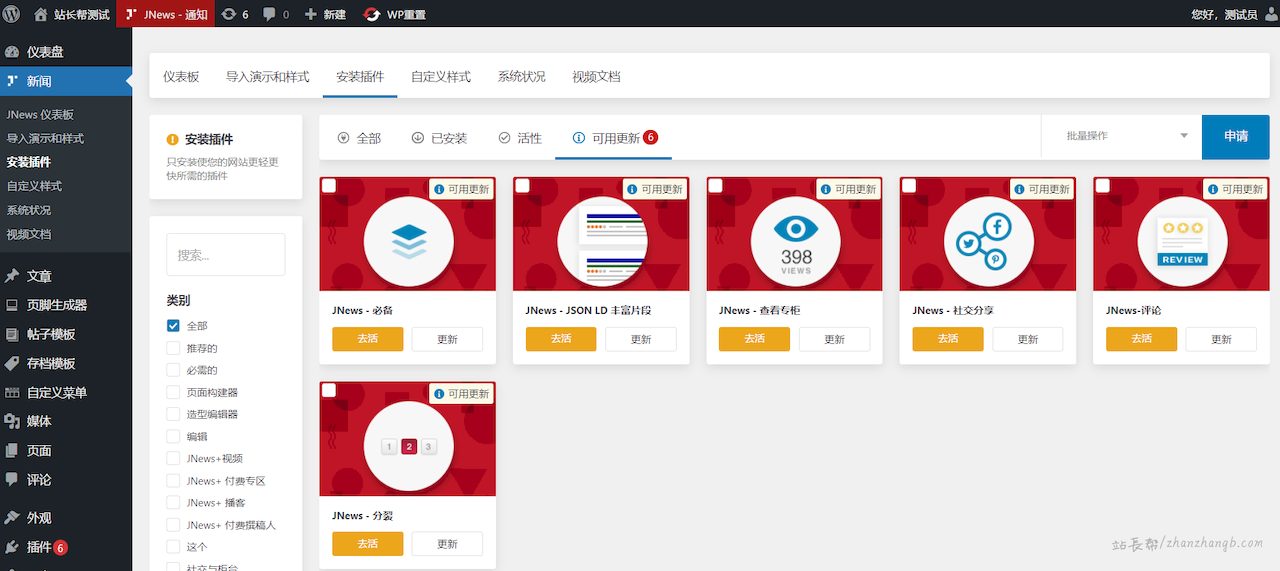Switch to the 系统状况 tab
The width and height of the screenshot is (1280, 571).
coord(521,77)
